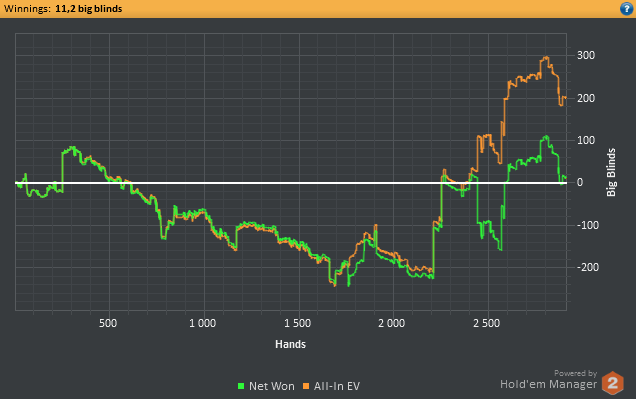Open the blue help question mark icon

click(627, 9)
